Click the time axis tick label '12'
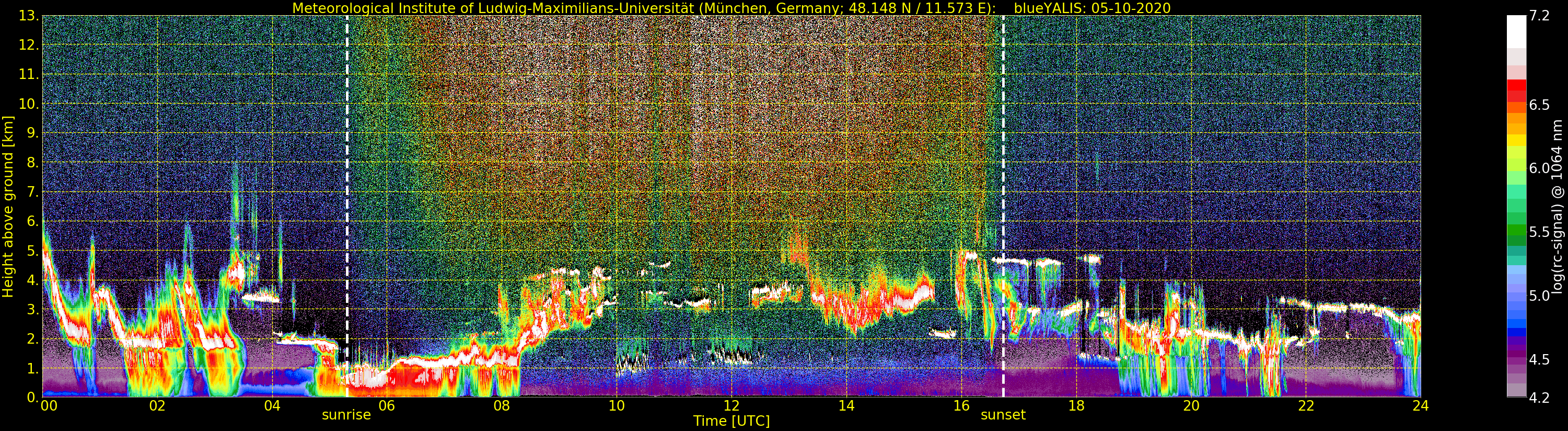This screenshot has height=431, width=1568. (x=731, y=406)
